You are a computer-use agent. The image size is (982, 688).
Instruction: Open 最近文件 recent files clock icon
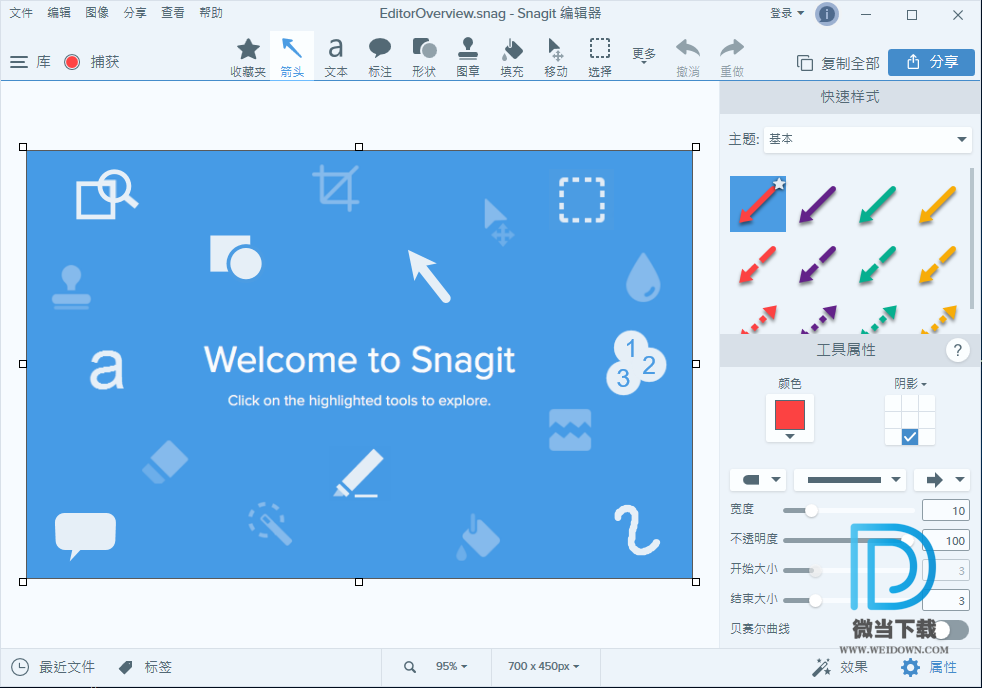tap(20, 667)
